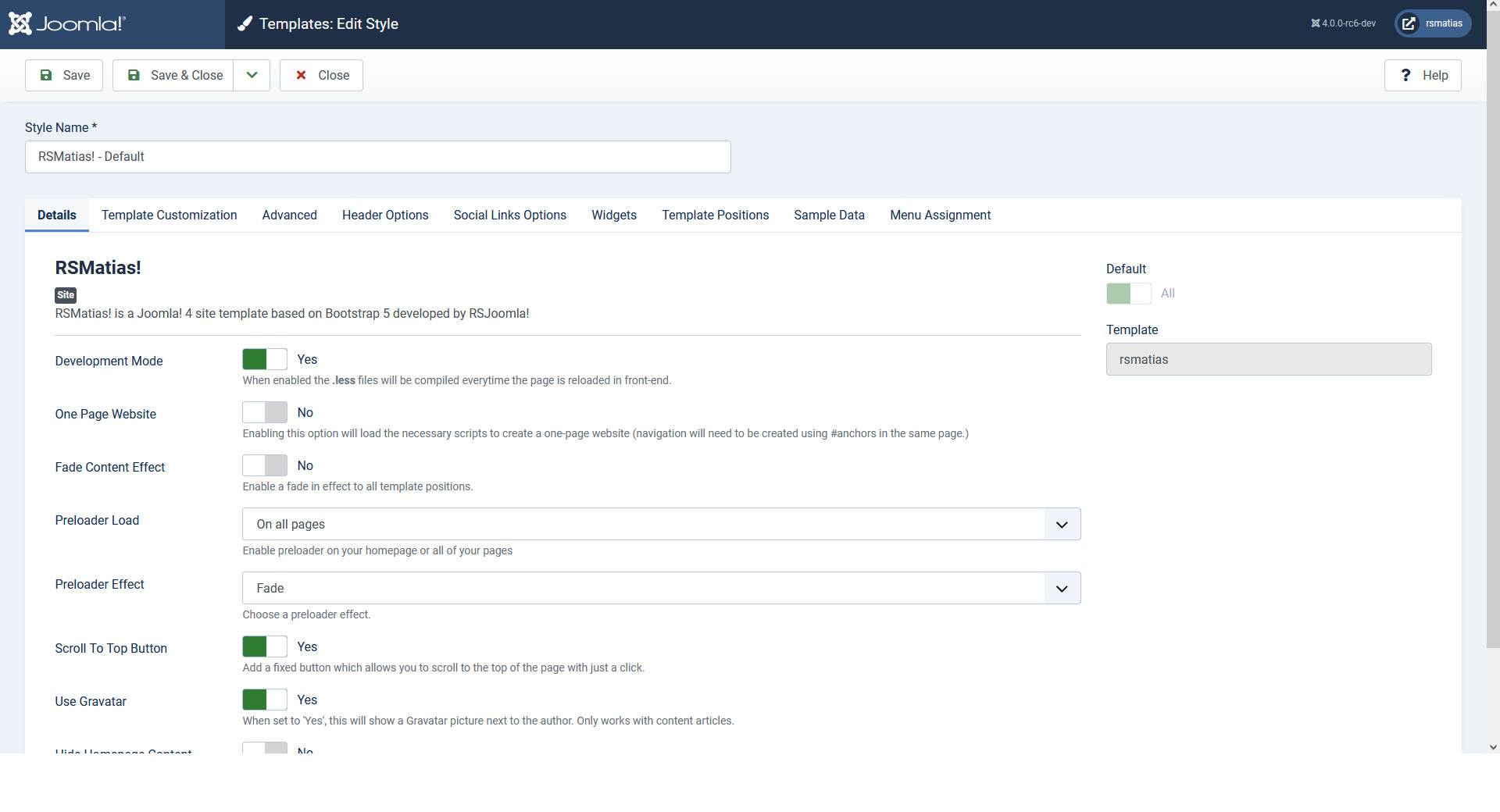Click the scrollbar down arrow
Screen dimensions: 1500x812
(x=1493, y=747)
